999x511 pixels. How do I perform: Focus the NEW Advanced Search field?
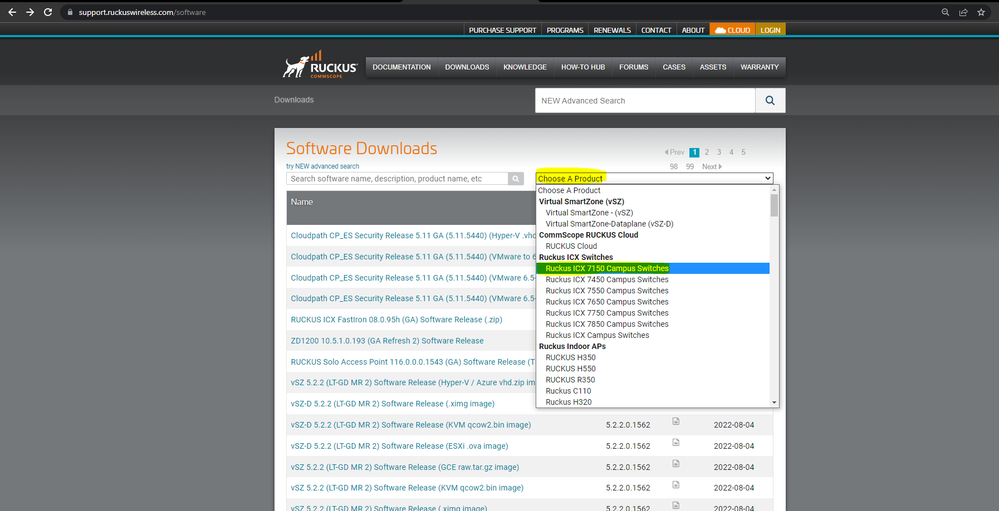pyautogui.click(x=645, y=101)
